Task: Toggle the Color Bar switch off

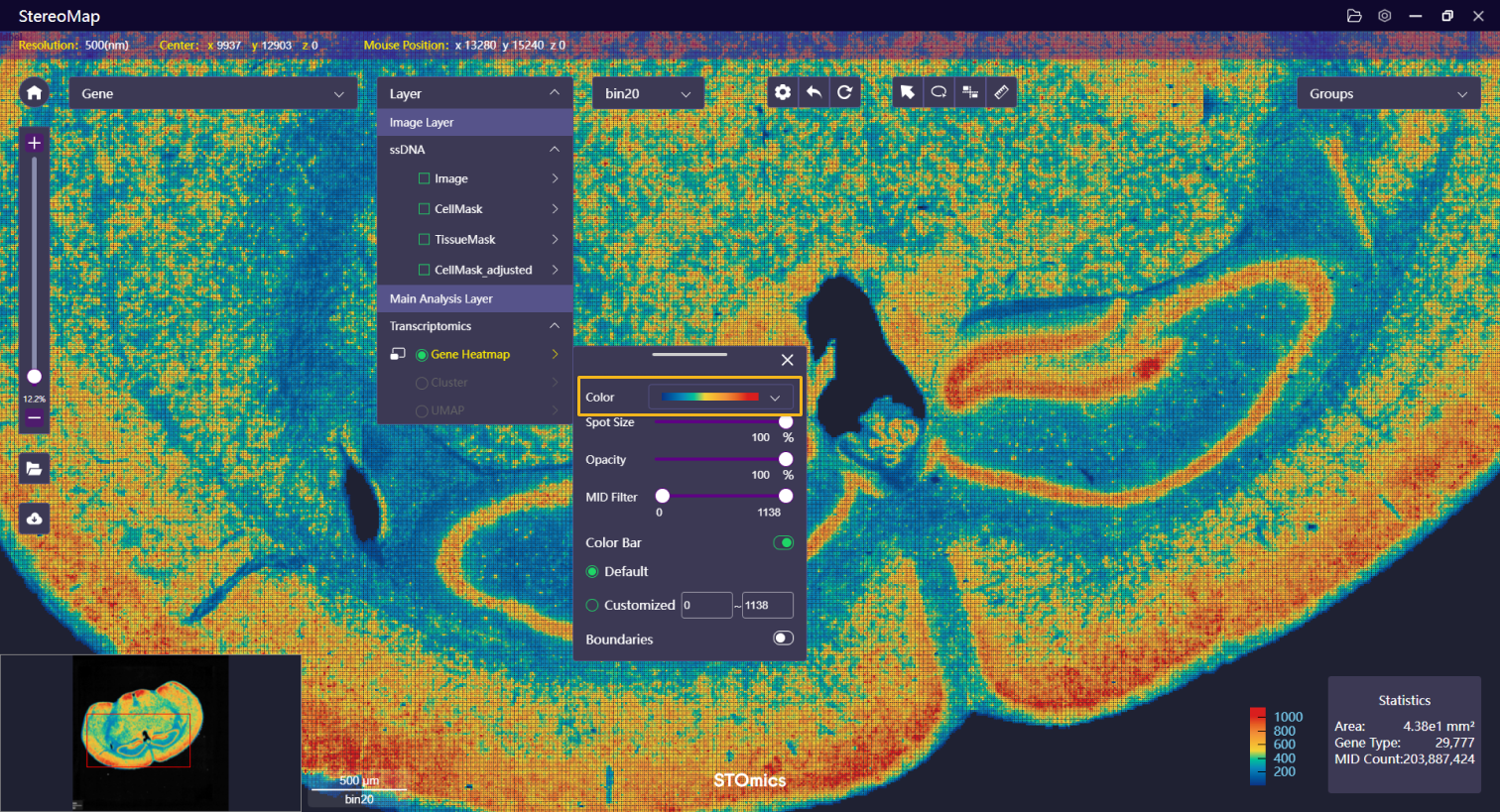Action: (783, 542)
